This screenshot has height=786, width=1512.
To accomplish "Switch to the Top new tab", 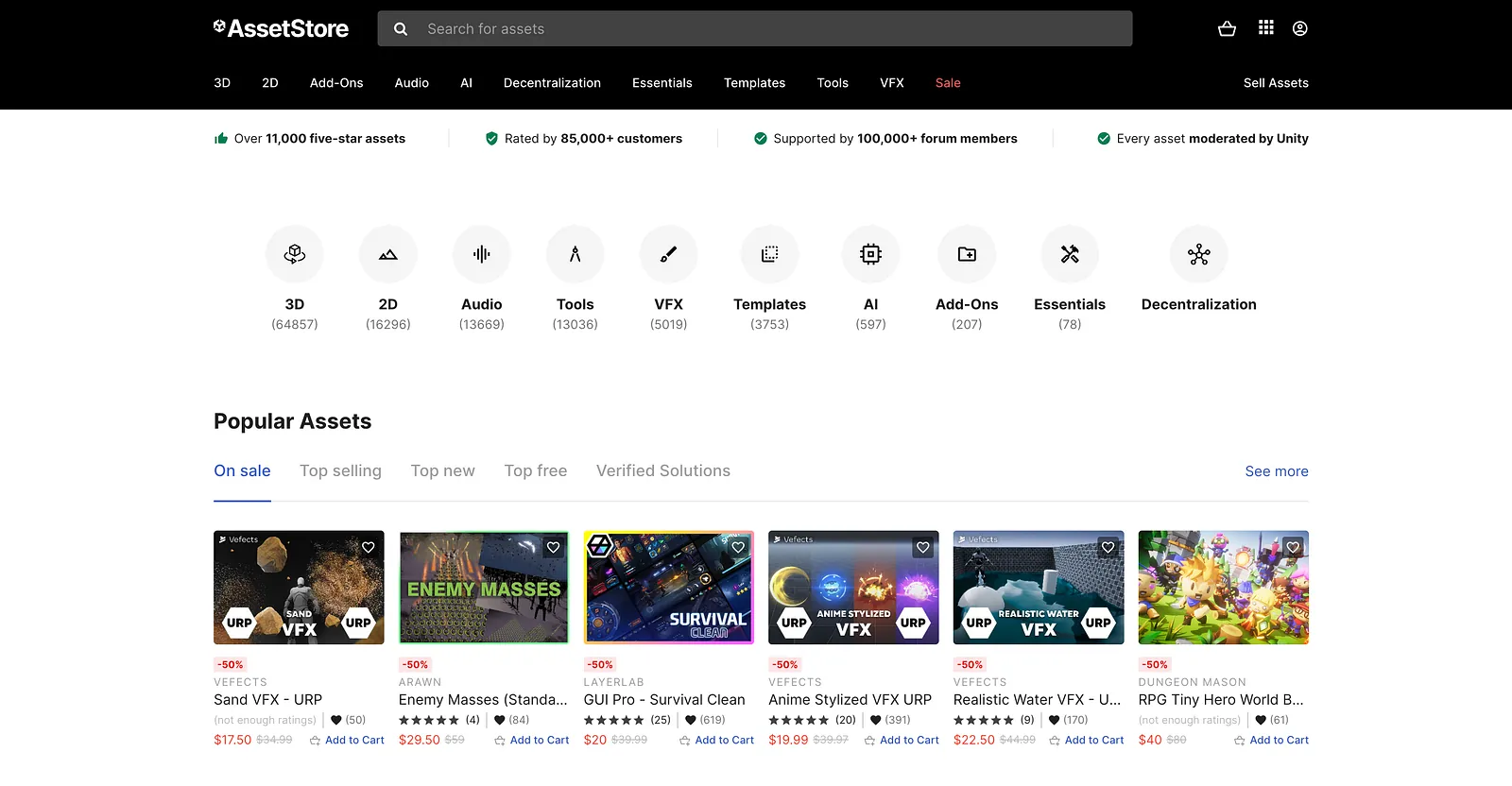I will point(443,470).
